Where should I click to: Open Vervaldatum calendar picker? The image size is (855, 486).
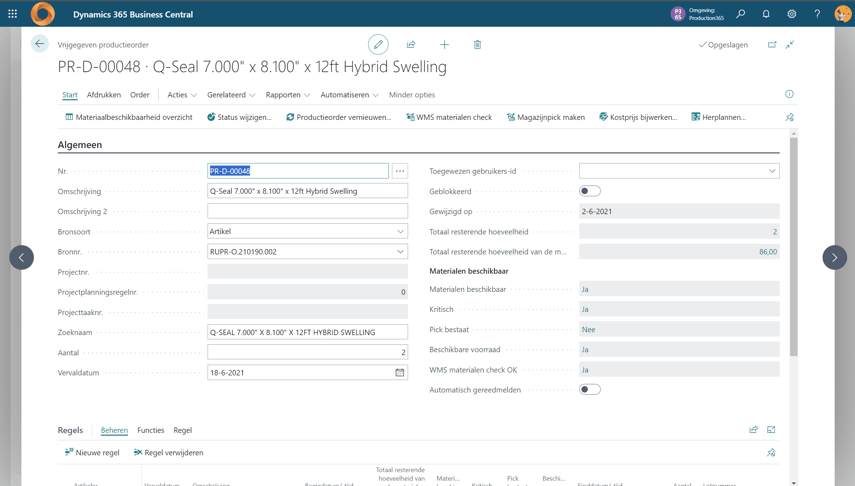point(400,373)
